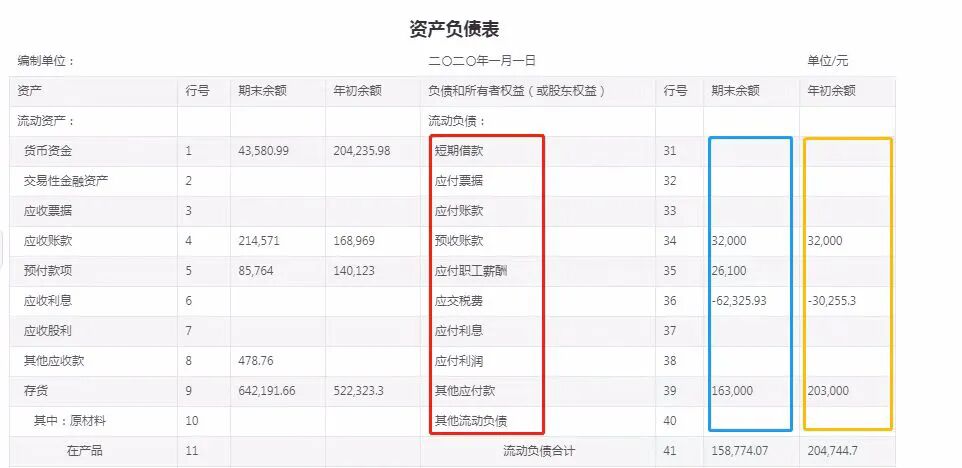
Task: Select the 应收票据 row label
Action: tap(48, 211)
